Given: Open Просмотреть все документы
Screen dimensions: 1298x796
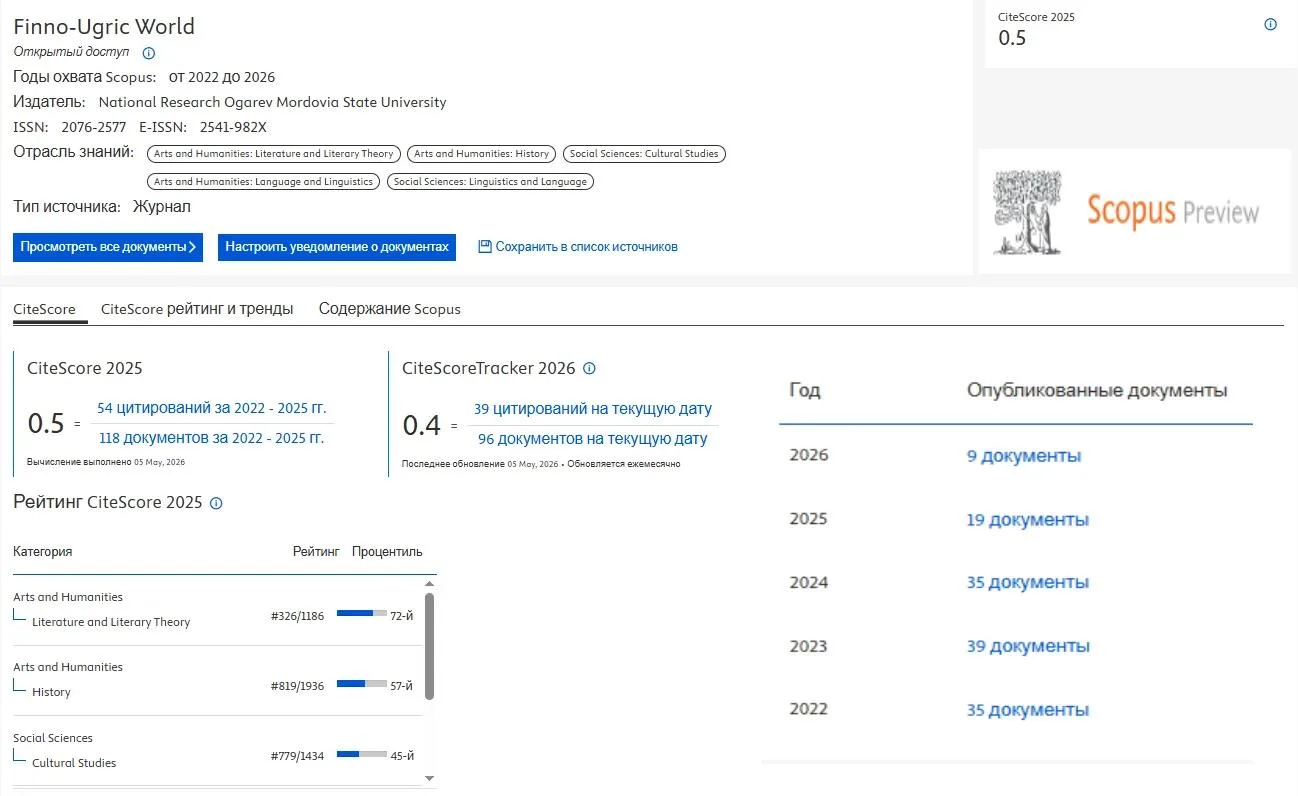Looking at the screenshot, I should (108, 247).
